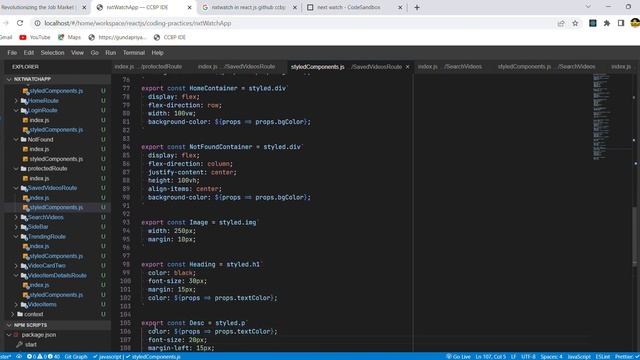Collapse the SavedVideosRoute folder

[x=52, y=188]
